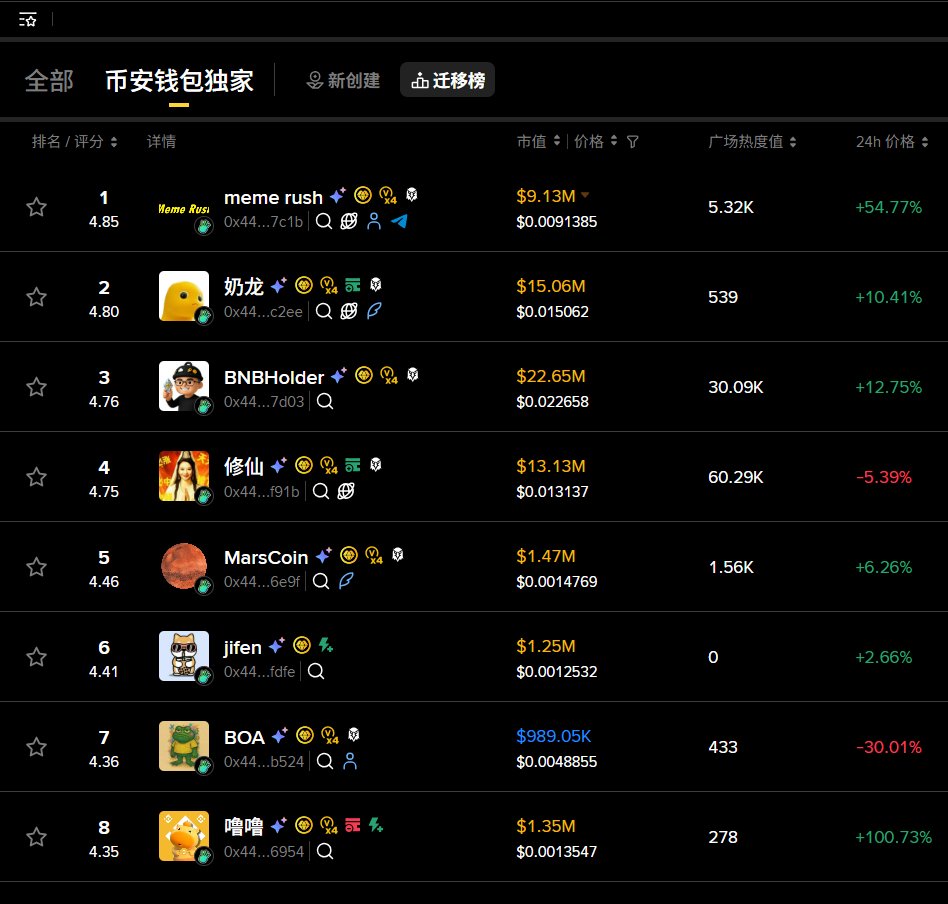Star meme rush as a favorite

coord(37,207)
